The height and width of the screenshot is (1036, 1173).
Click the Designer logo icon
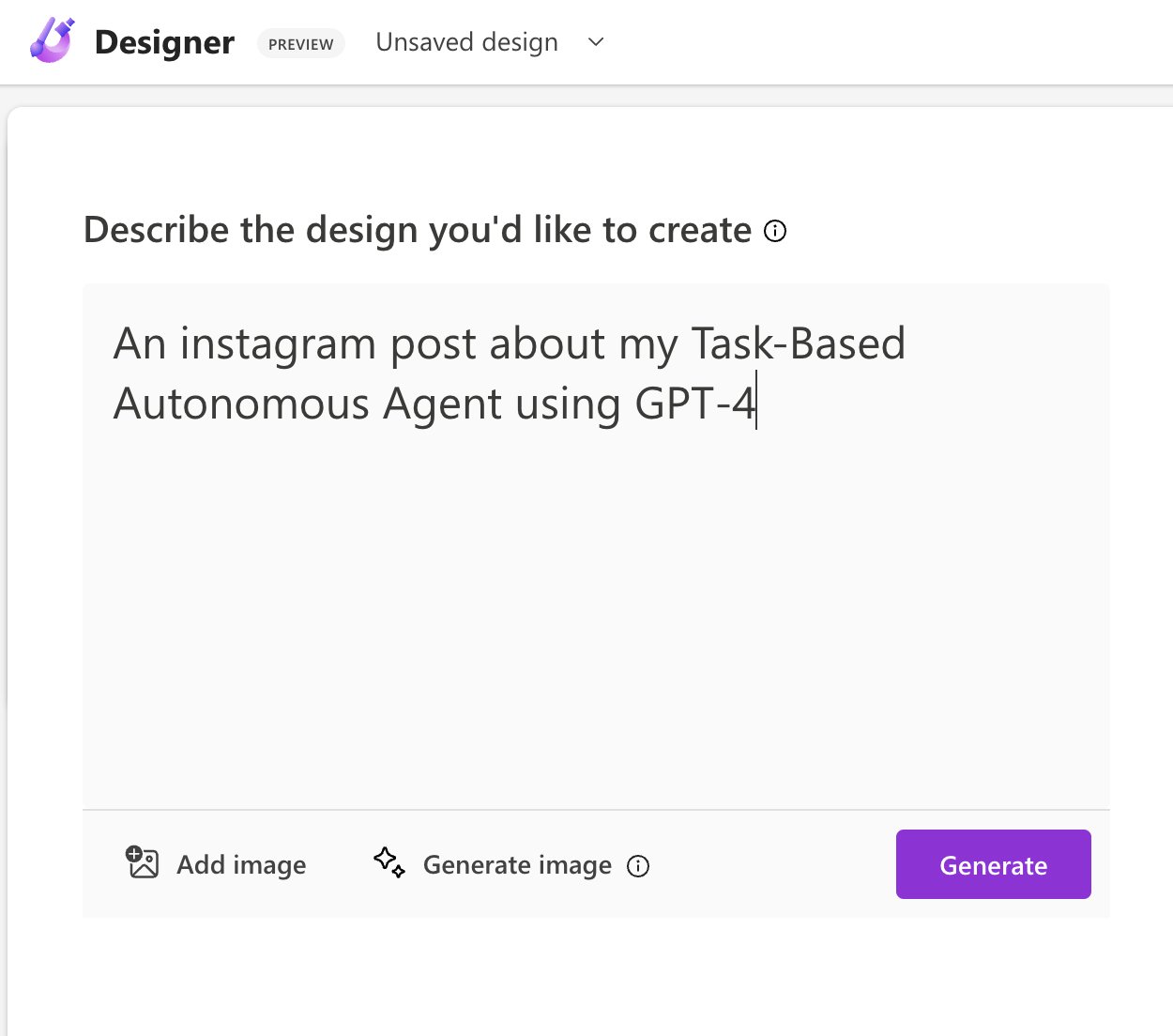point(53,41)
